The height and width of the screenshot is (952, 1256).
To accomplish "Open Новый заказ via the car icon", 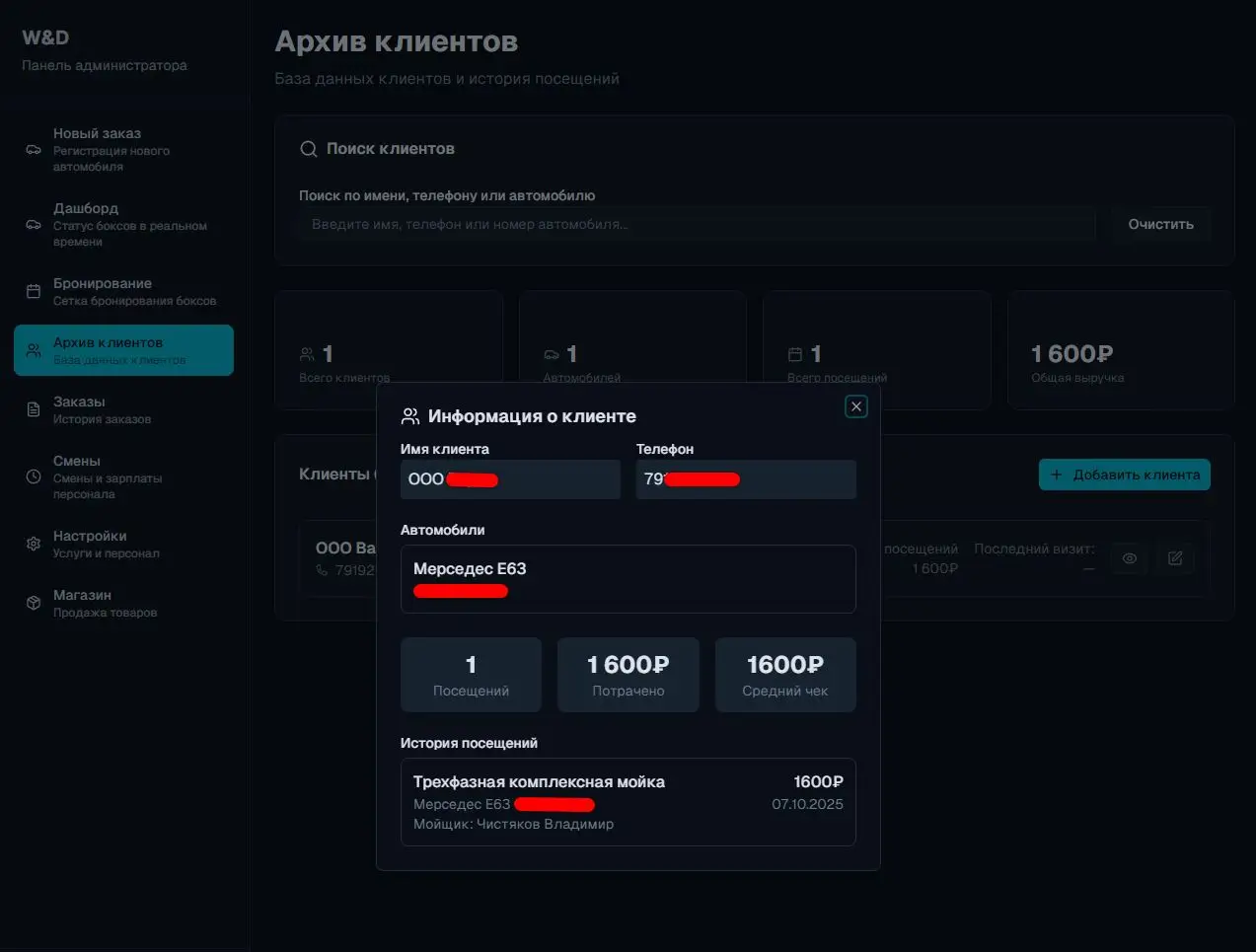I will click(33, 150).
